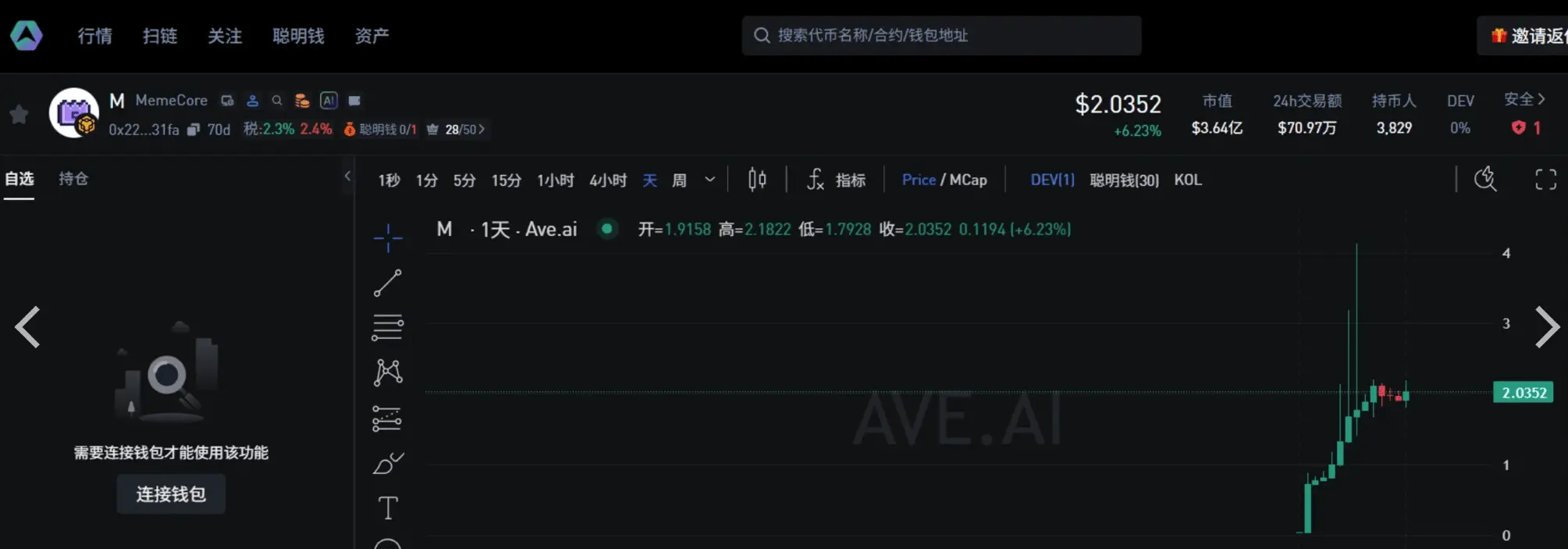Screen dimensions: 1568x549
Task: Expand the more timeframes dropdown
Action: point(709,180)
